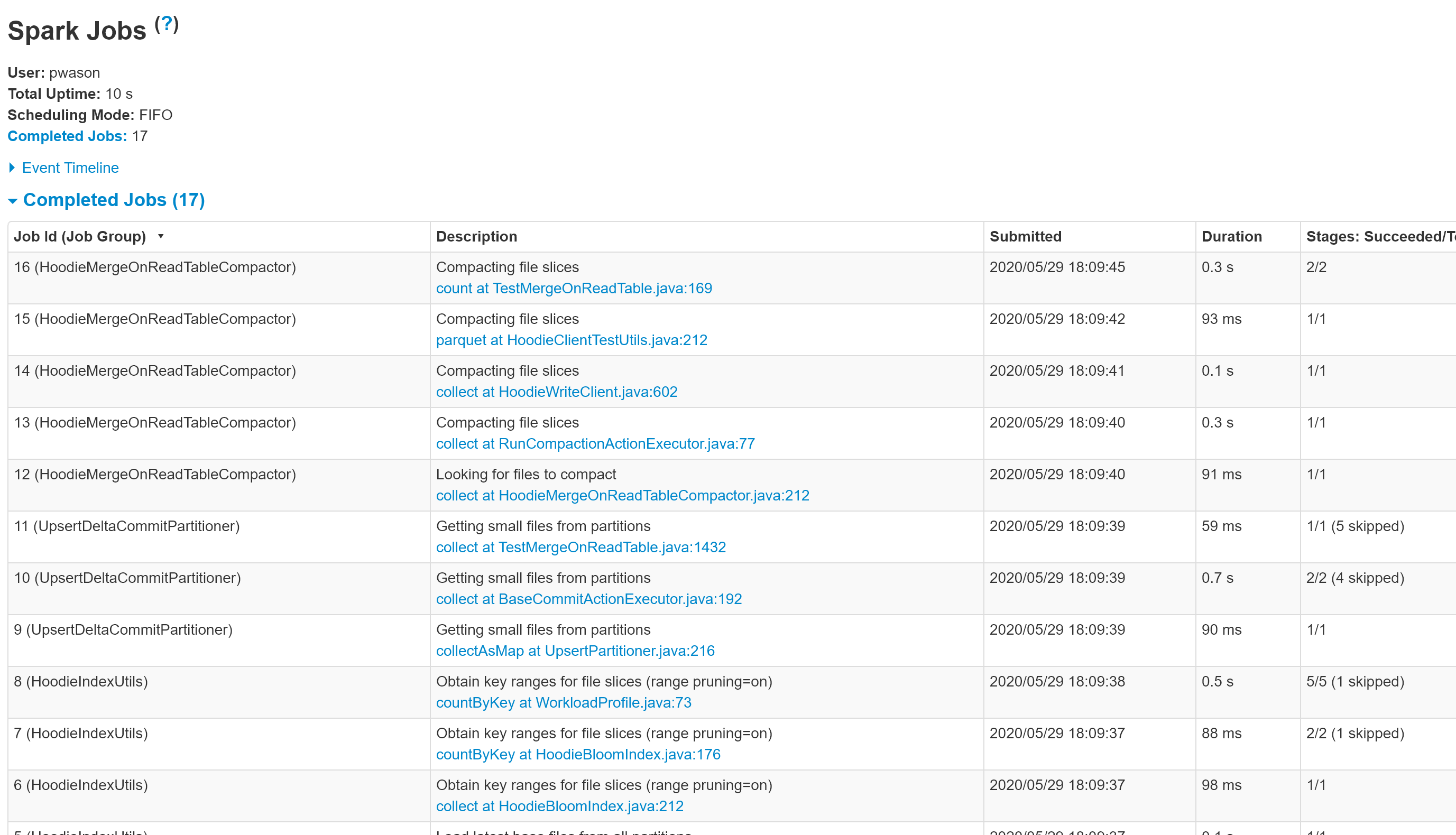Click the help question mark icon
This screenshot has height=835, width=1456.
pyautogui.click(x=167, y=24)
